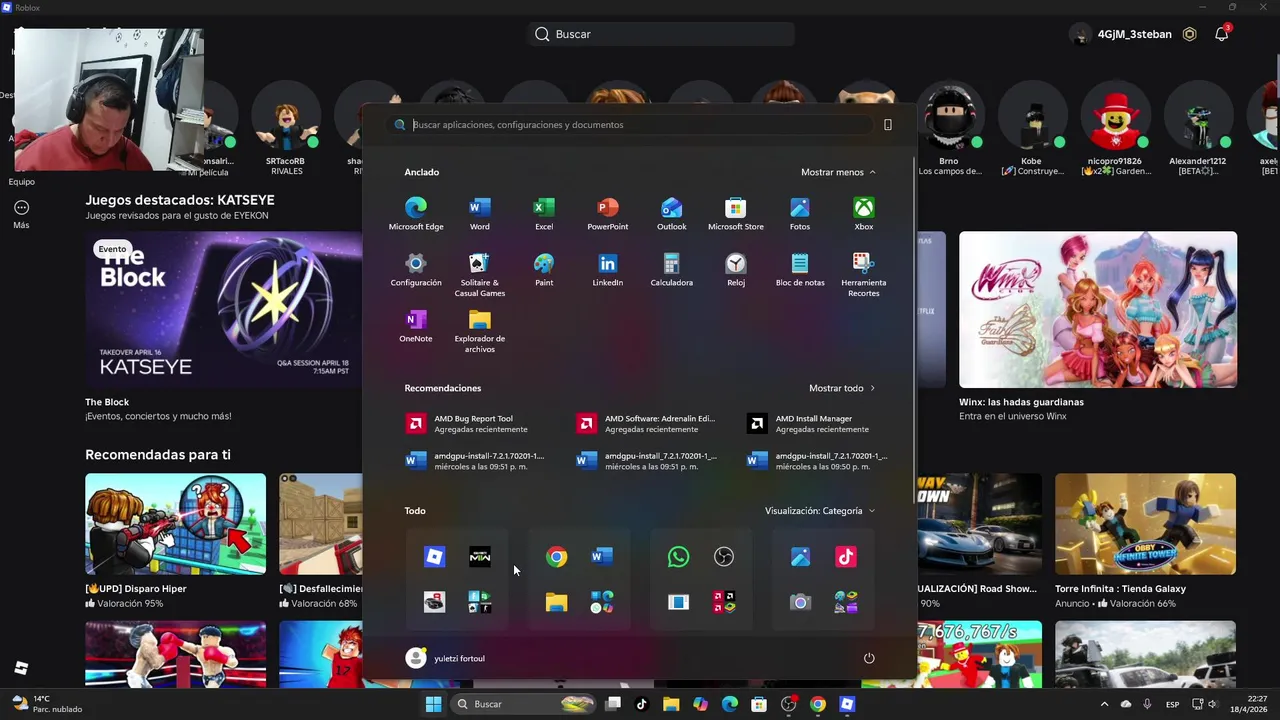Open friend SRTacoRB avatar

pyautogui.click(x=285, y=117)
